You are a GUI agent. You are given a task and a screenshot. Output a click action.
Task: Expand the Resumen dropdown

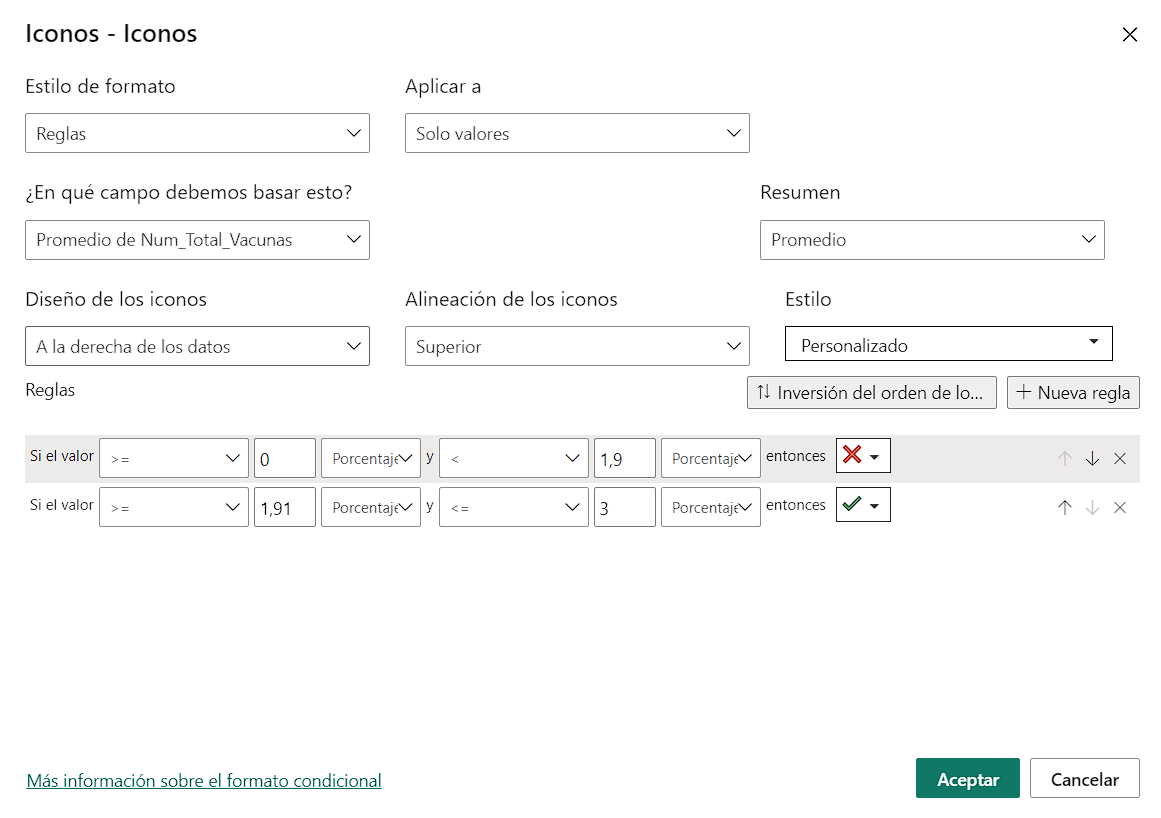coord(931,240)
